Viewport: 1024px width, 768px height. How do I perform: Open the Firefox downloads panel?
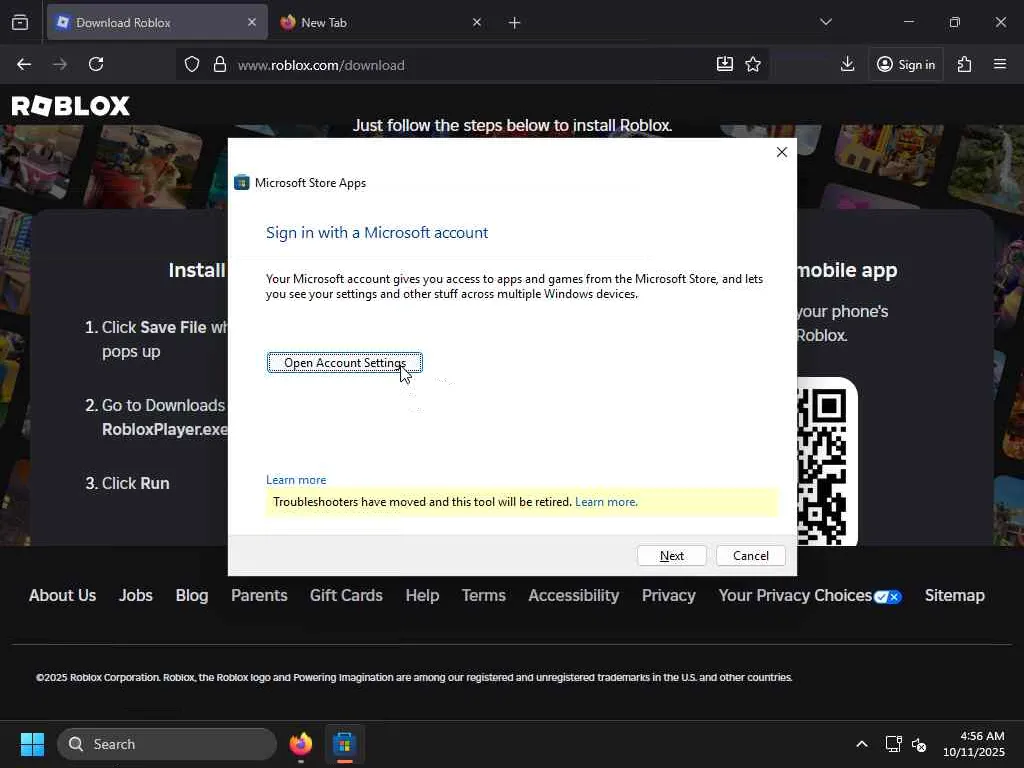click(848, 64)
